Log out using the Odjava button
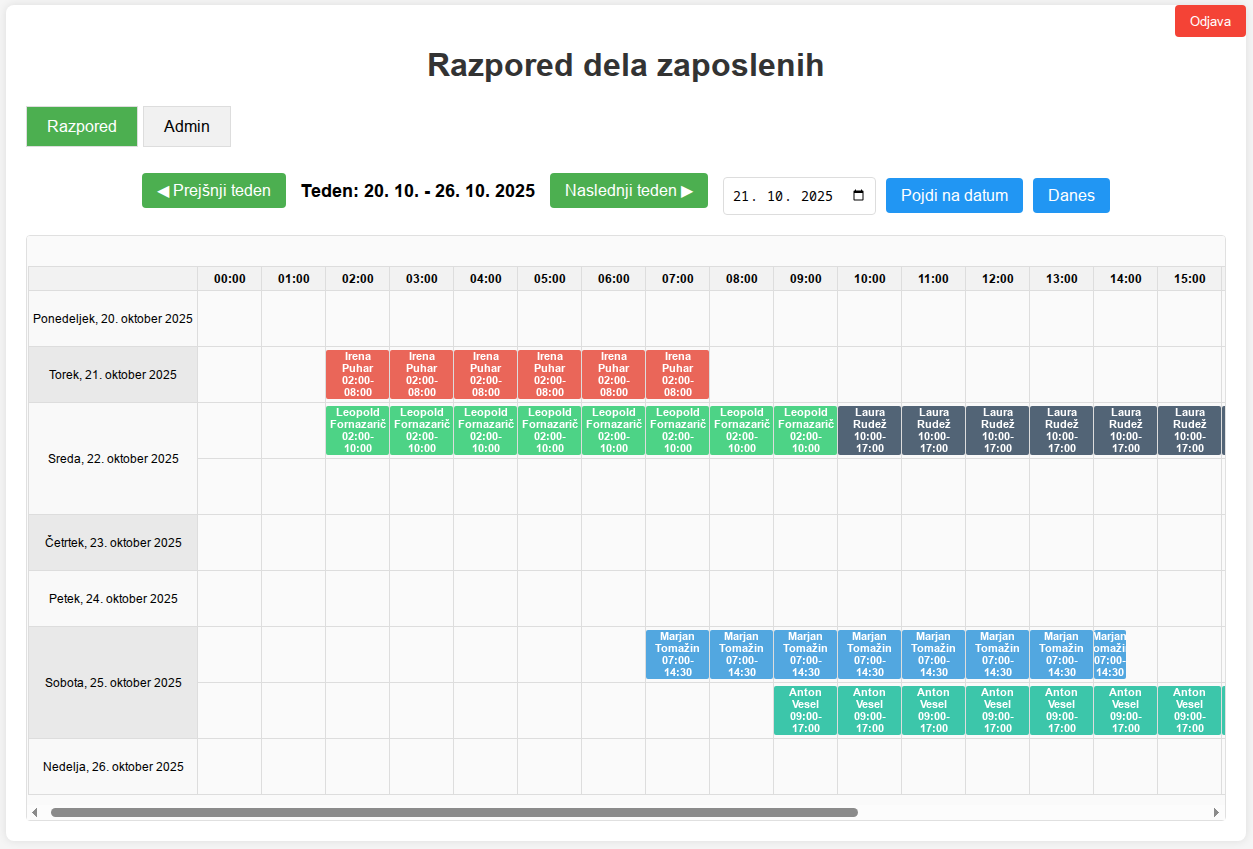 pyautogui.click(x=1210, y=22)
